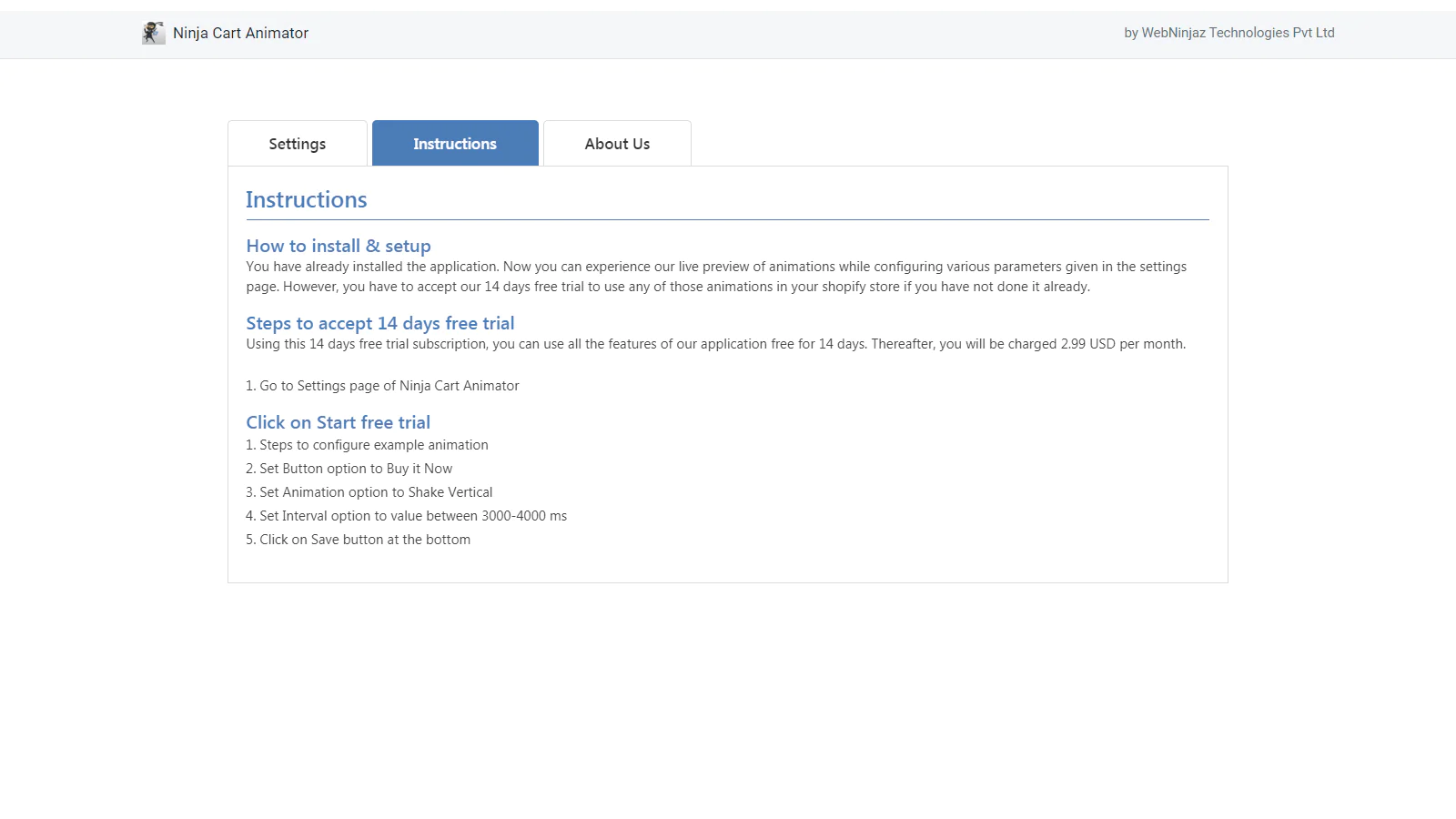Click 'by WebNinjaz Technologies Pvt Ltd' text
1456x819 pixels.
(1229, 33)
